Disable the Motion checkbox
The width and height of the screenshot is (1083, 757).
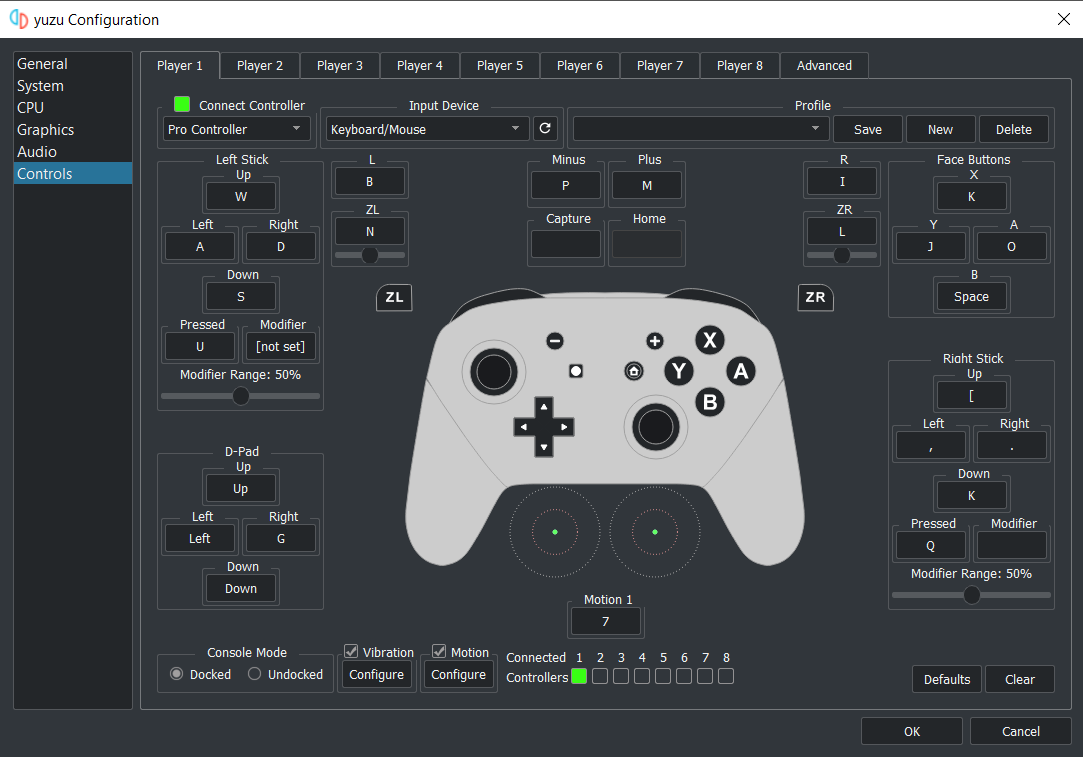point(438,651)
